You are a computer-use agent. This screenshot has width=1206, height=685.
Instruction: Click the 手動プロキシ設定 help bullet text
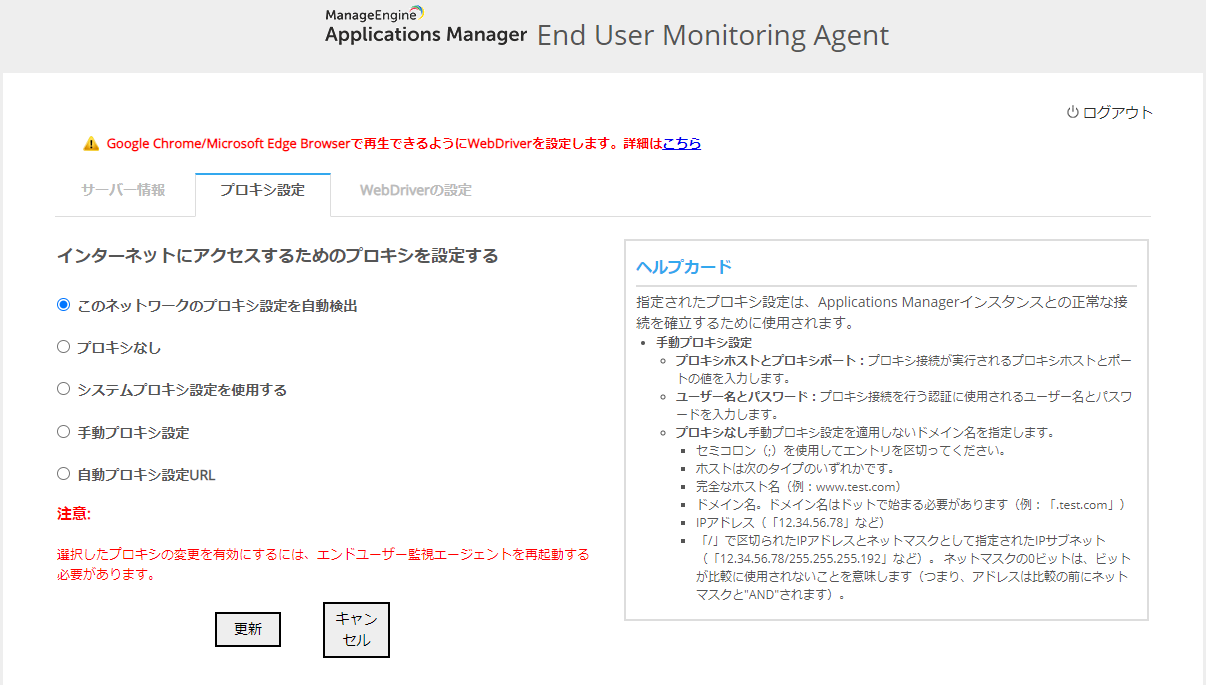click(704, 342)
